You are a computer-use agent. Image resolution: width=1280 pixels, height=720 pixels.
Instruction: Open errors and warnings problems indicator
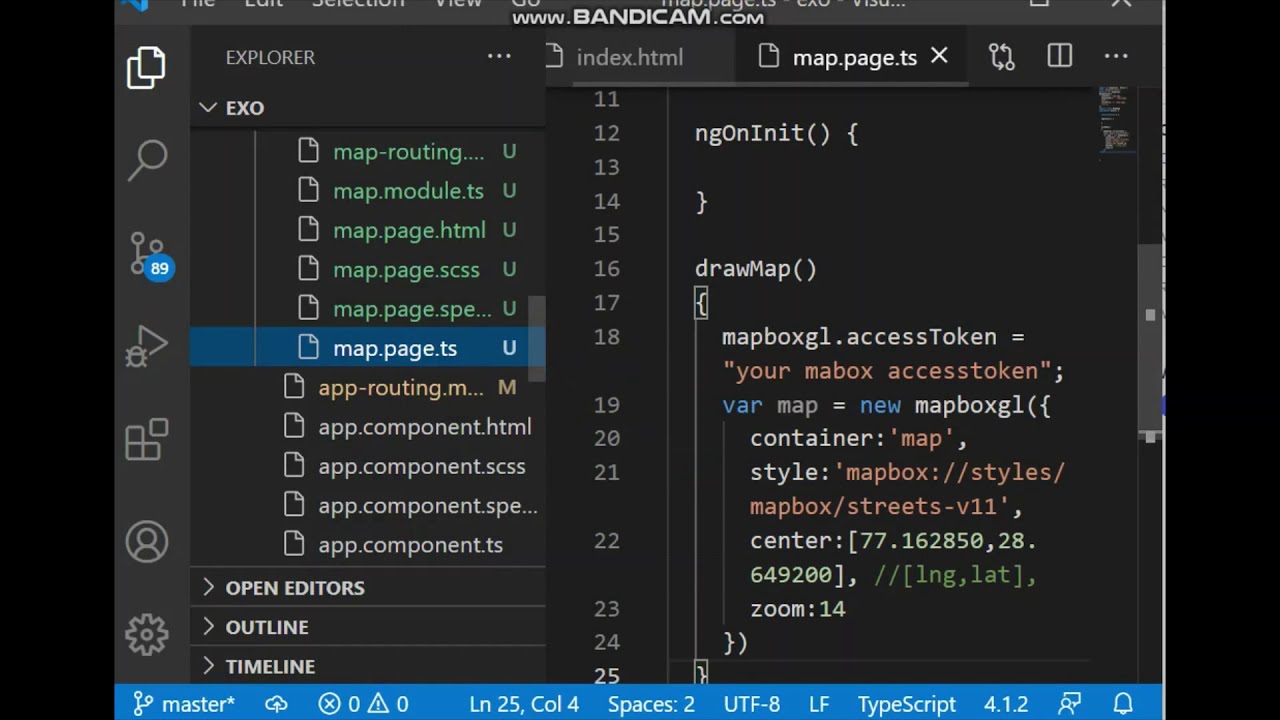363,704
